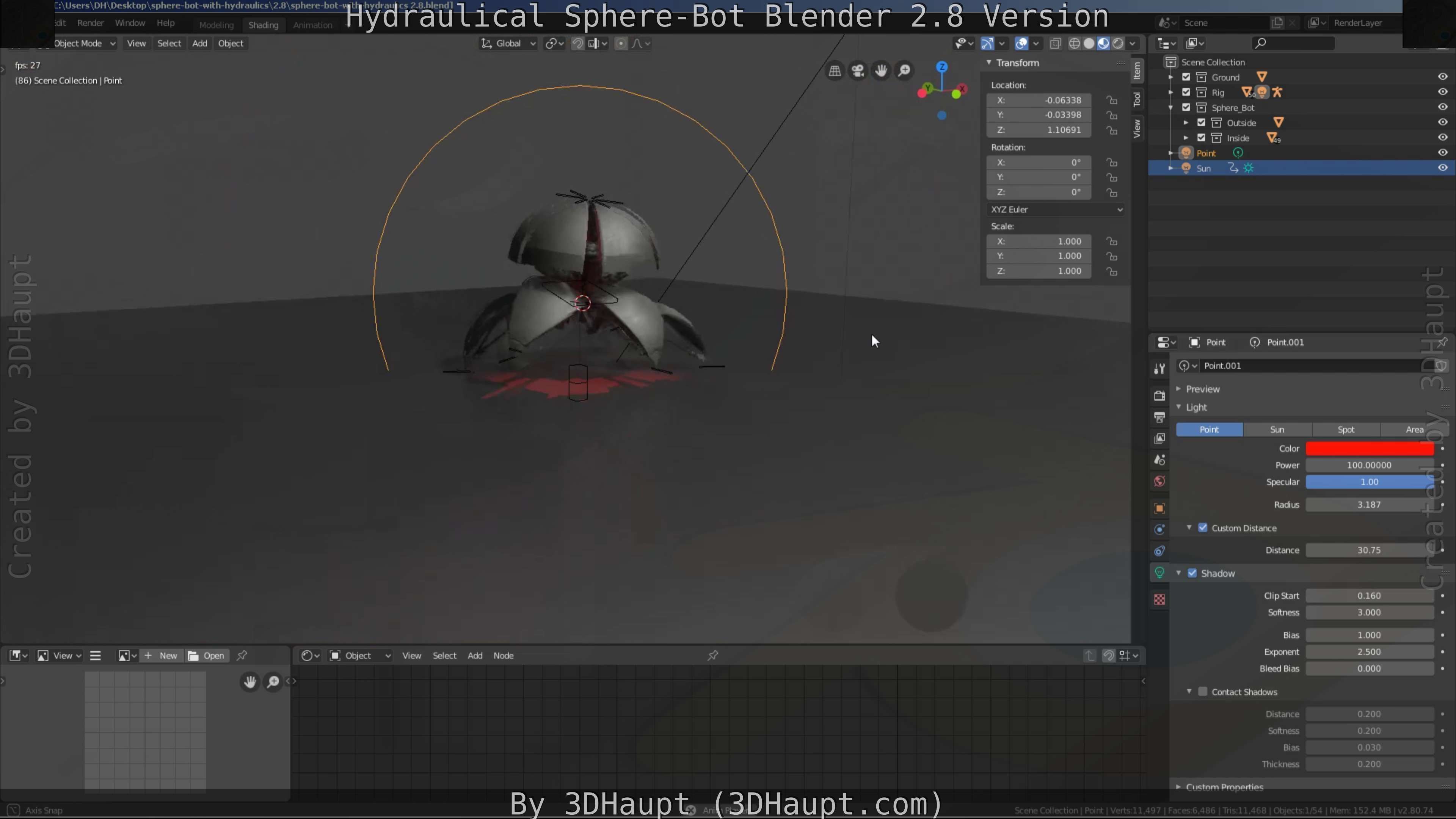
Task: Switch to the Modeling workspace tab
Action: tap(217, 25)
